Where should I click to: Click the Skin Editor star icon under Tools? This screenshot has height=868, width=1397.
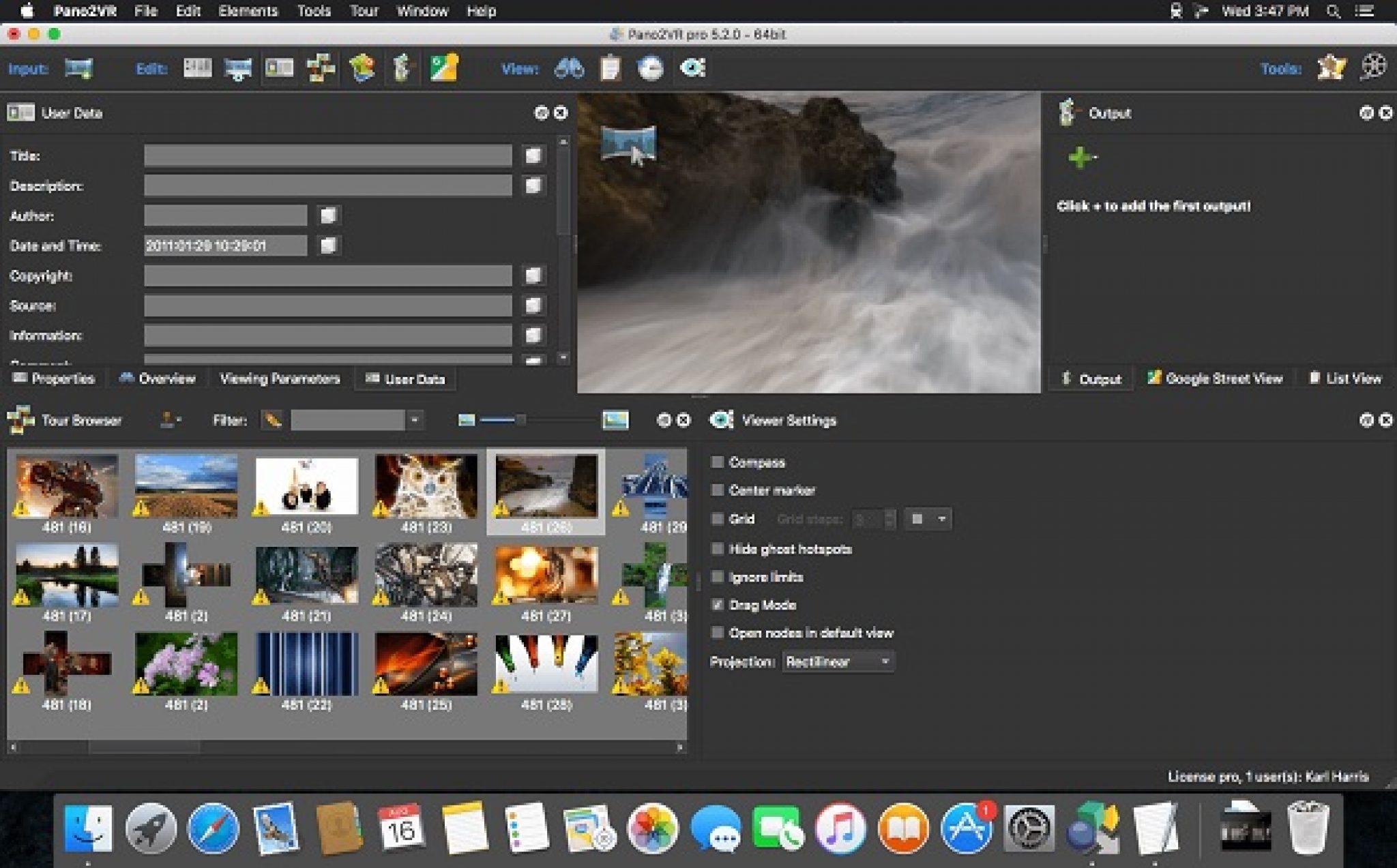(x=1331, y=68)
